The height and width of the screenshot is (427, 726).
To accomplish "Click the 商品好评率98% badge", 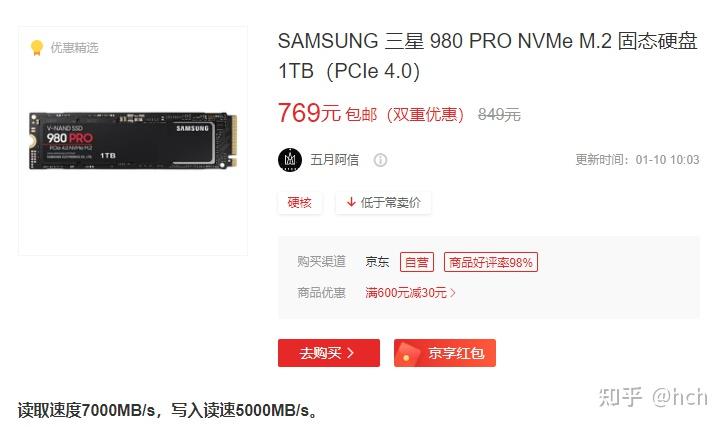I will coord(491,262).
